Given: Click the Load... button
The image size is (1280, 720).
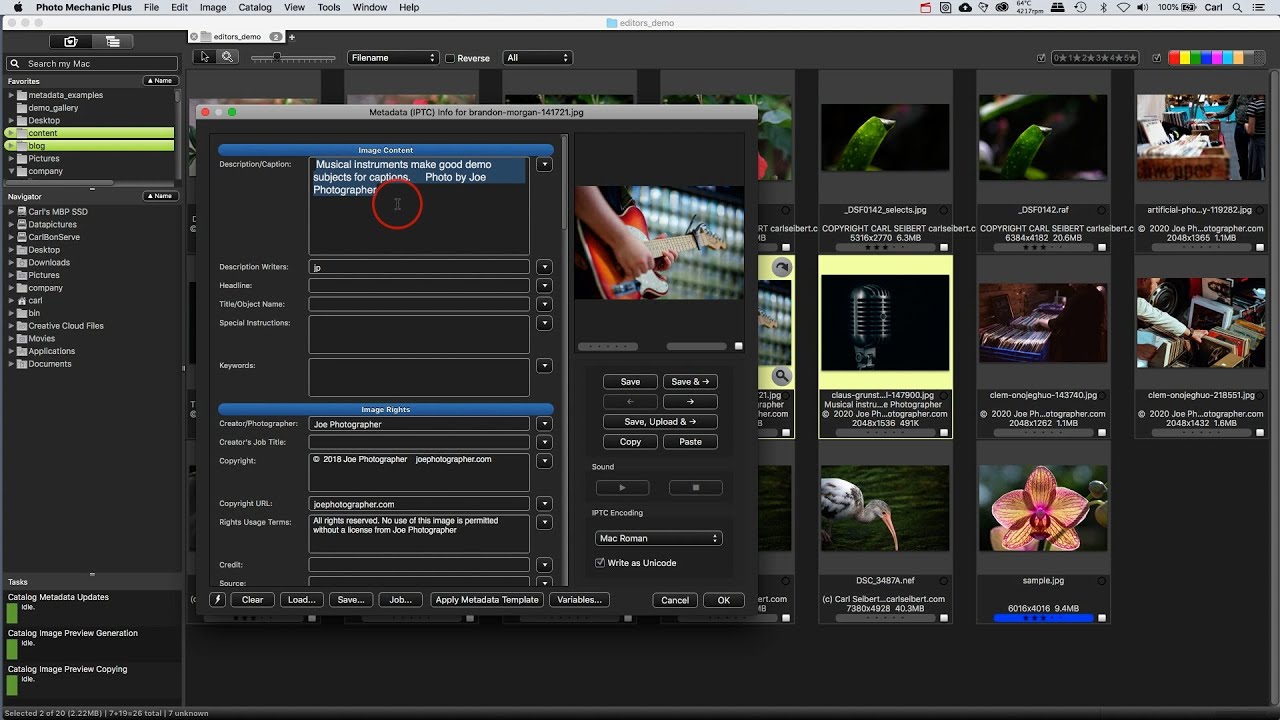Looking at the screenshot, I should tap(301, 600).
